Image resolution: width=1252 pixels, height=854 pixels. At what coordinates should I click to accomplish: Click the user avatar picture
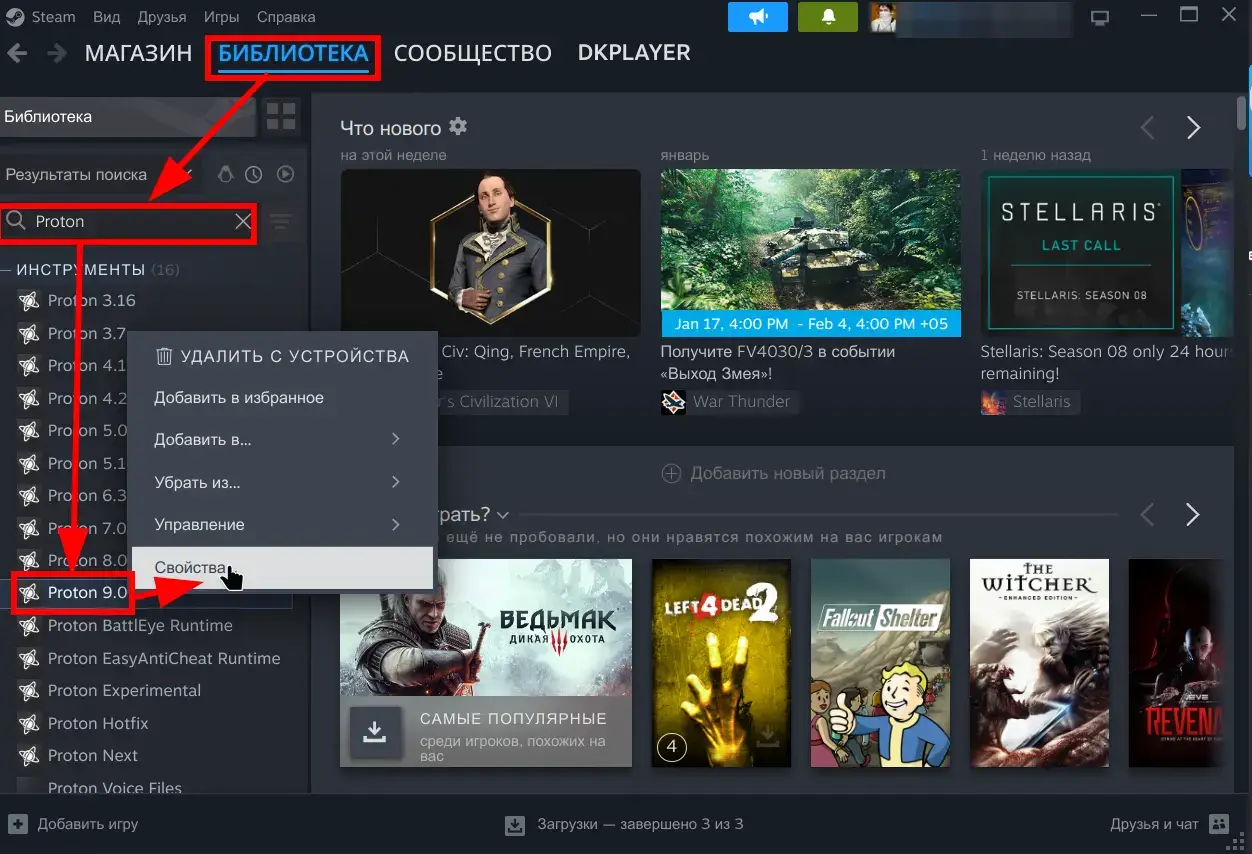click(883, 17)
